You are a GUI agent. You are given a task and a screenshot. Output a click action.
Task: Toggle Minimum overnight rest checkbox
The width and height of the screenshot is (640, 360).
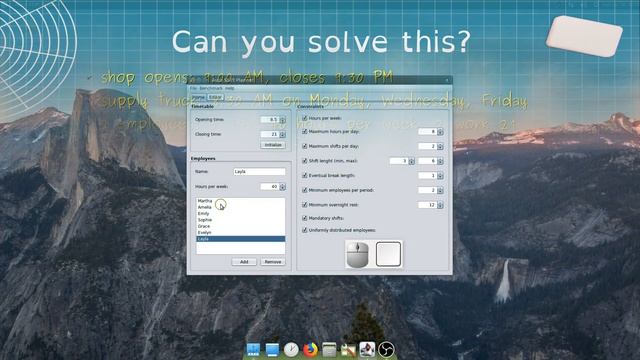click(x=304, y=205)
